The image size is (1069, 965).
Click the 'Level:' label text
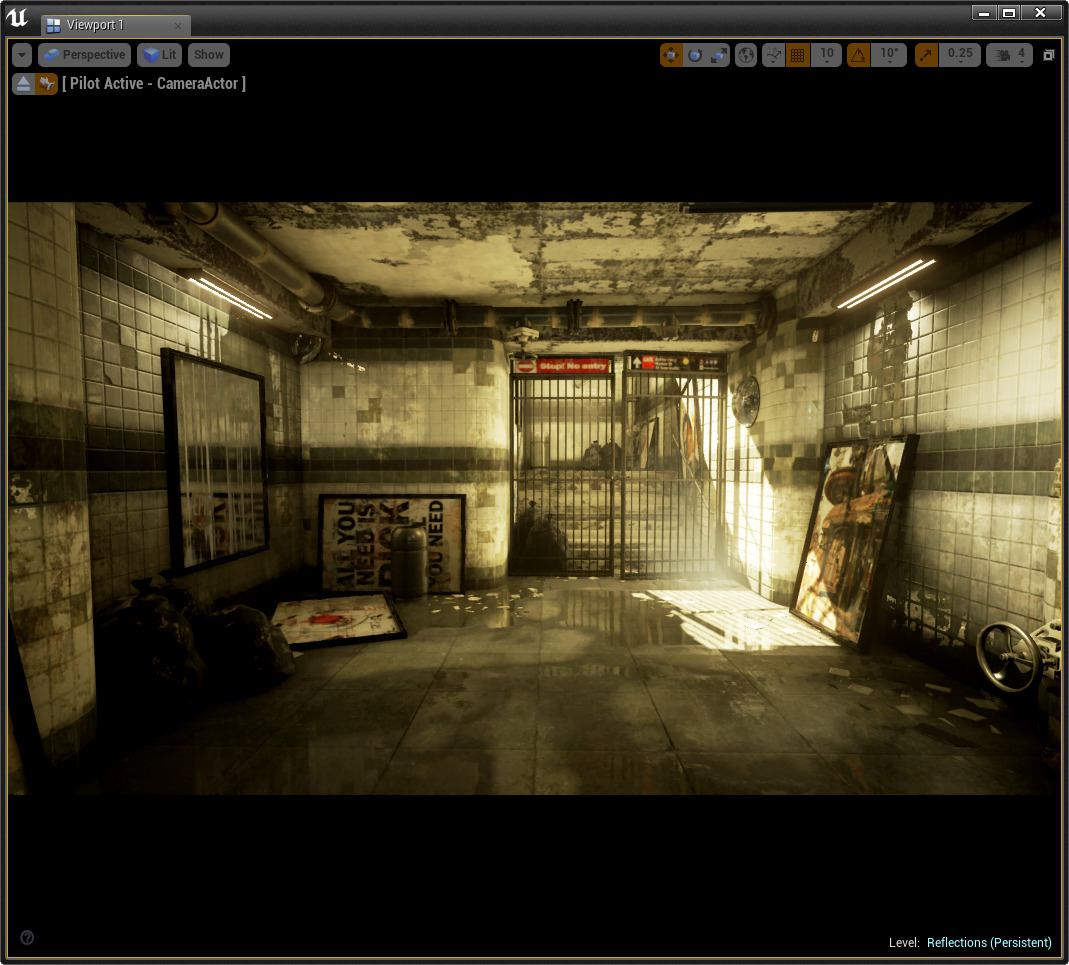(x=904, y=942)
